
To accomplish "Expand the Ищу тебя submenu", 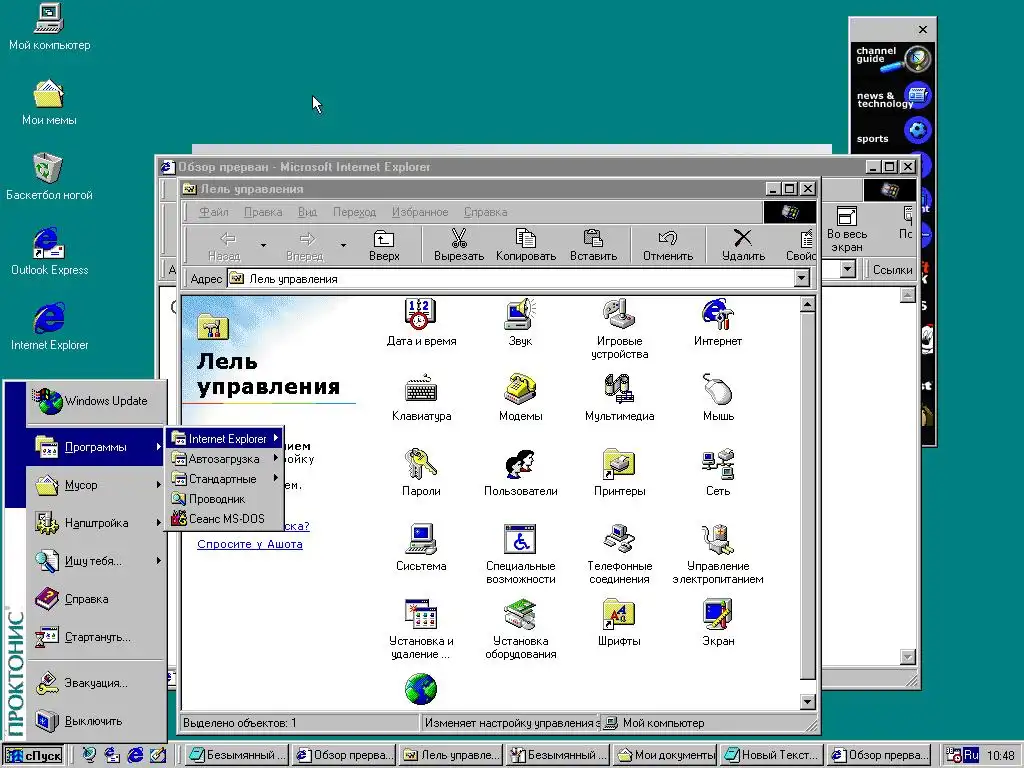I will tap(95, 560).
